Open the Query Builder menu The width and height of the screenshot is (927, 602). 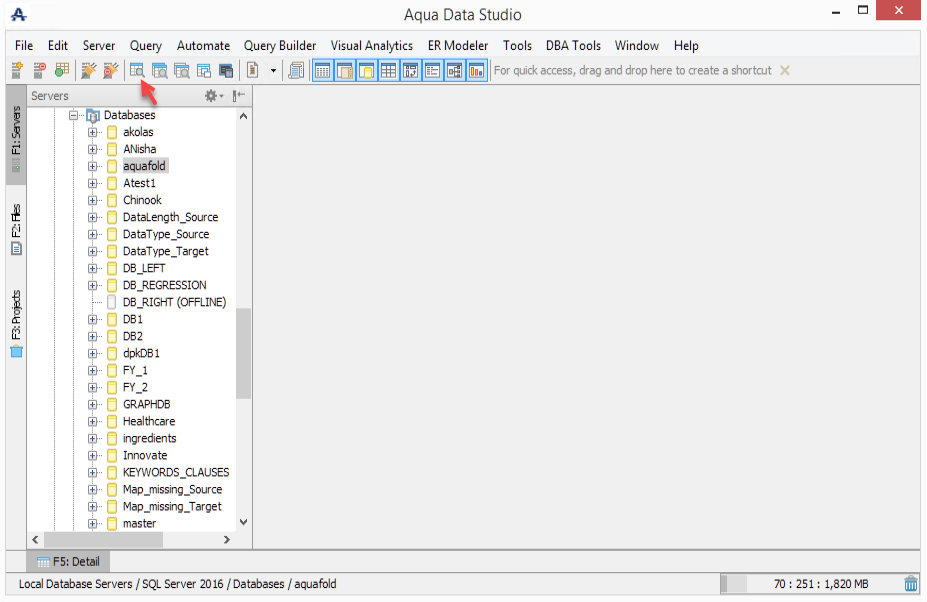[280, 46]
